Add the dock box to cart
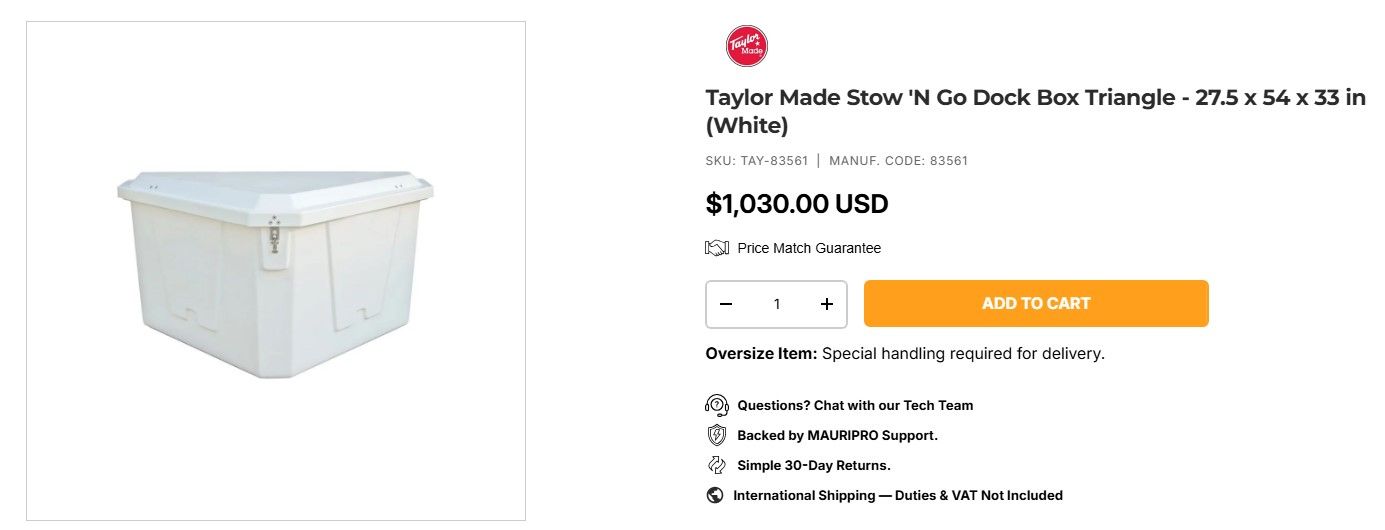The image size is (1385, 530). pos(1036,303)
